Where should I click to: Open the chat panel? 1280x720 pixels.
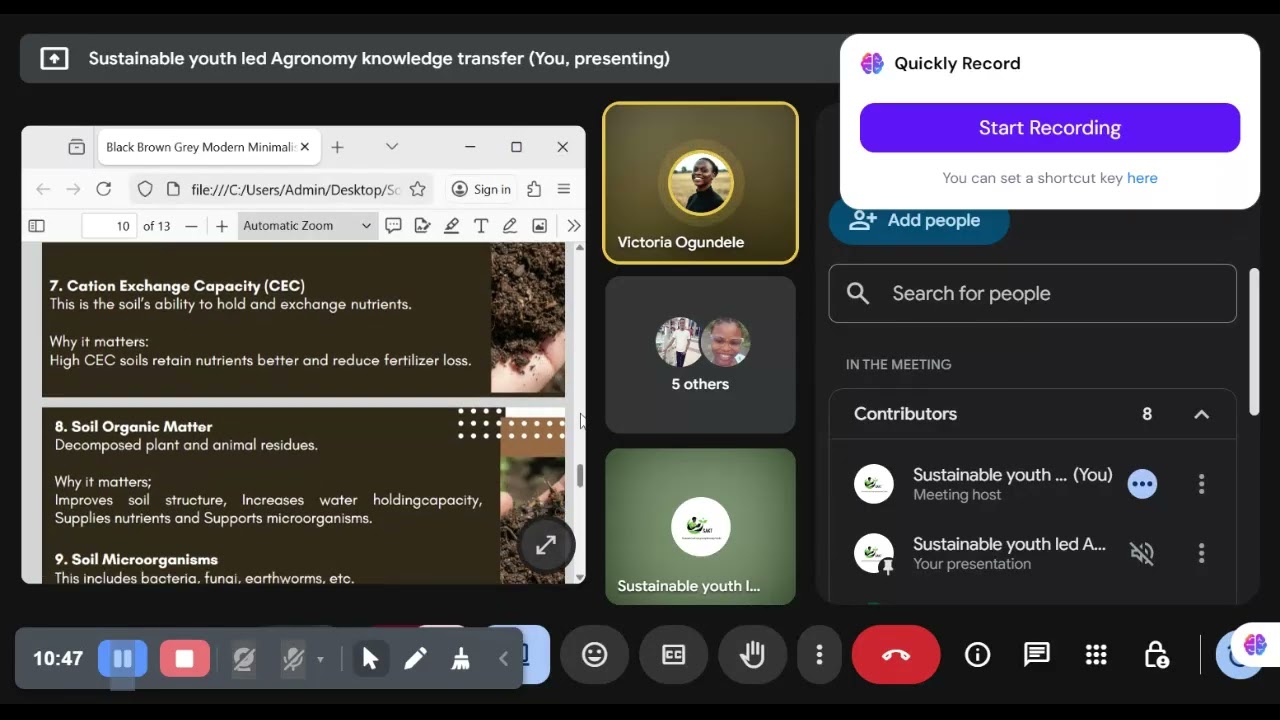click(x=1037, y=655)
